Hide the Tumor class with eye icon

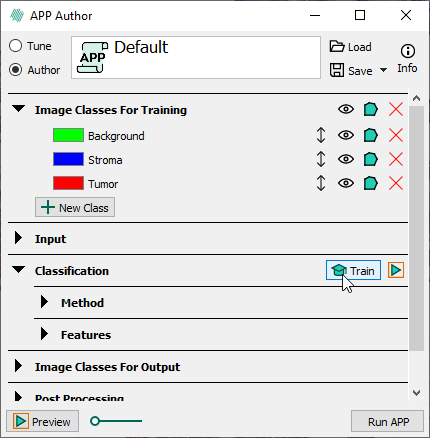(x=346, y=183)
